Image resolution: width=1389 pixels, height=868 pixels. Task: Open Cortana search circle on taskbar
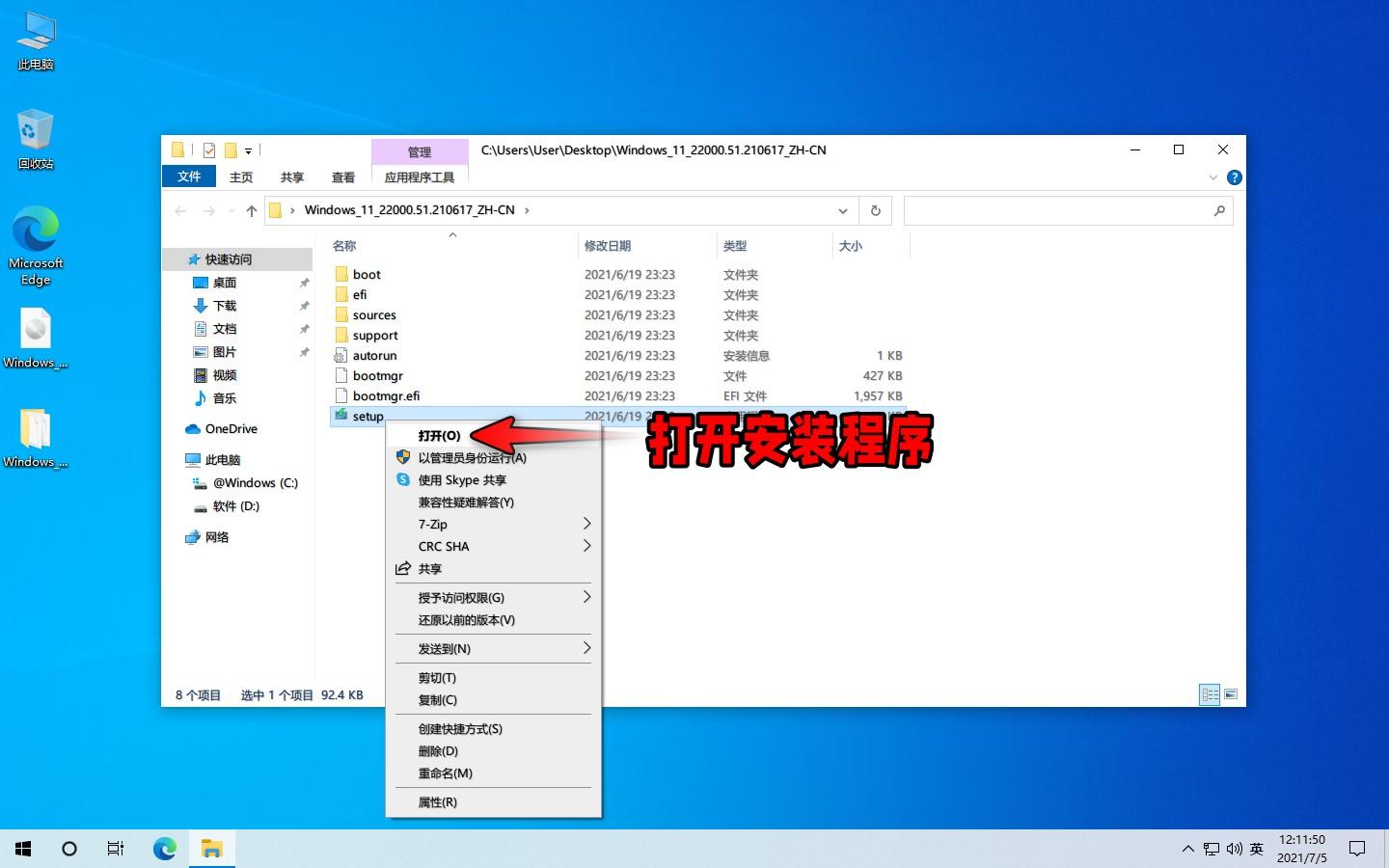coord(69,849)
